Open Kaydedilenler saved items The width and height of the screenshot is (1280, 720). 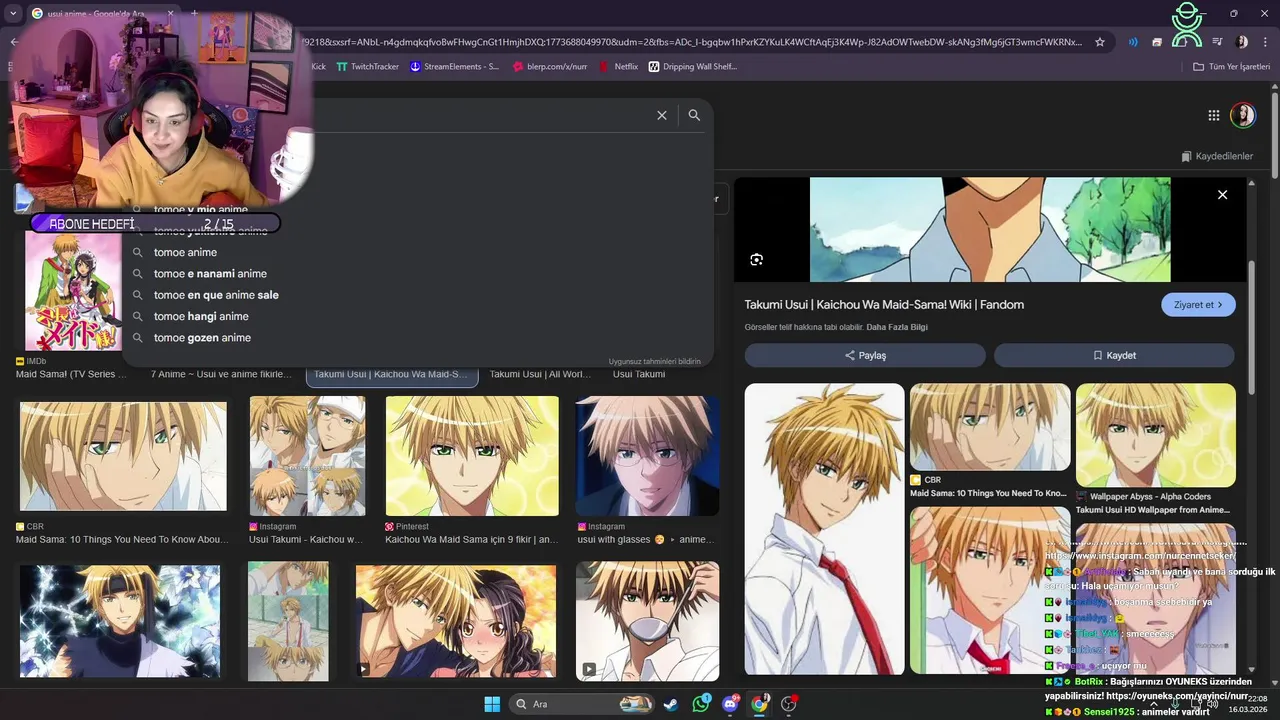tap(1217, 156)
